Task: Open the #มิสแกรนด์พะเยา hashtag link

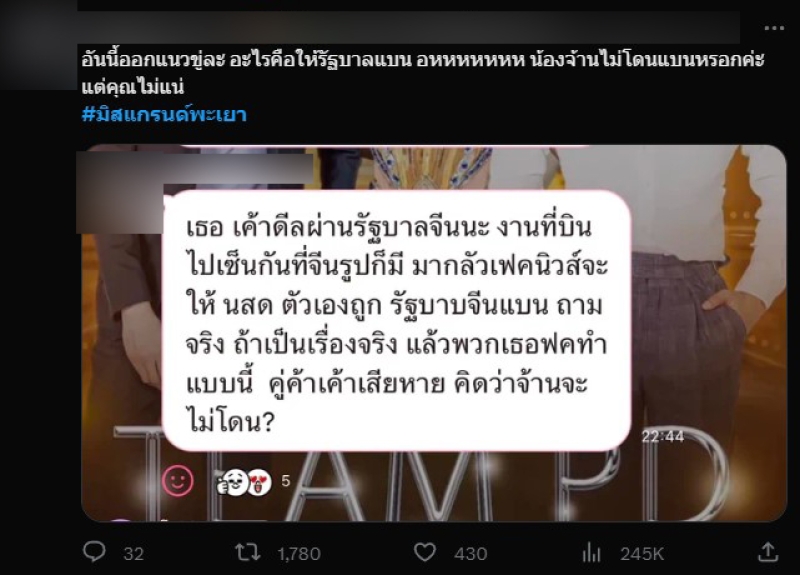Action: click(x=164, y=114)
